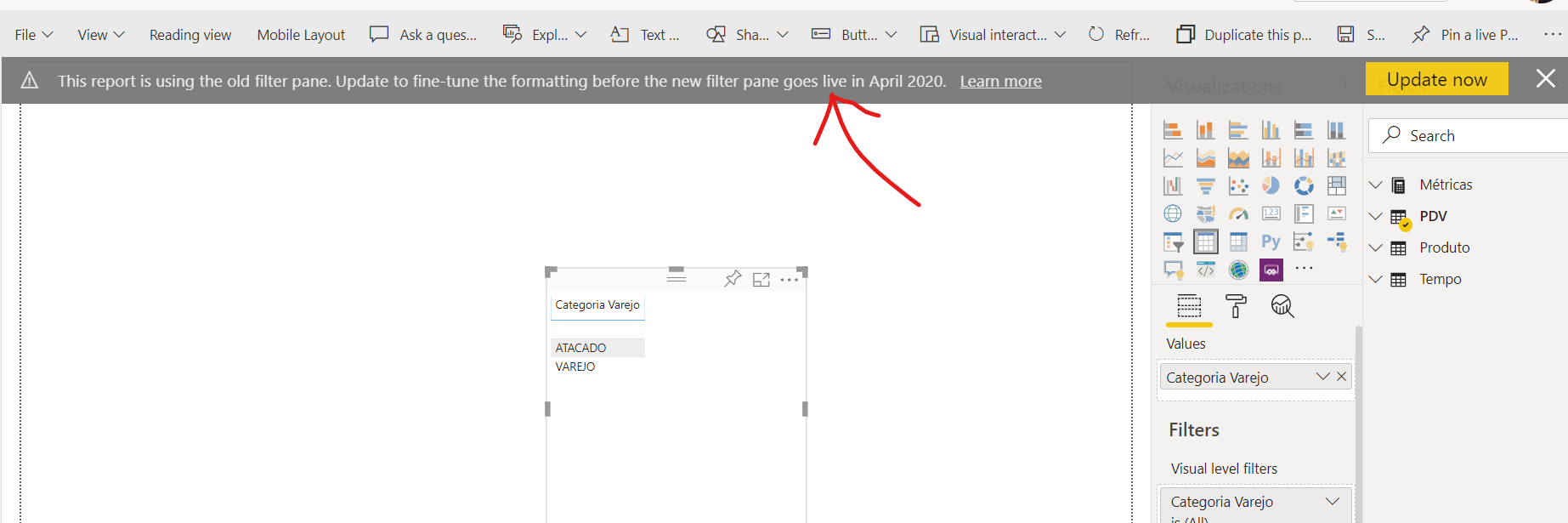Expand the PDV table
1568x523 pixels.
1376,216
